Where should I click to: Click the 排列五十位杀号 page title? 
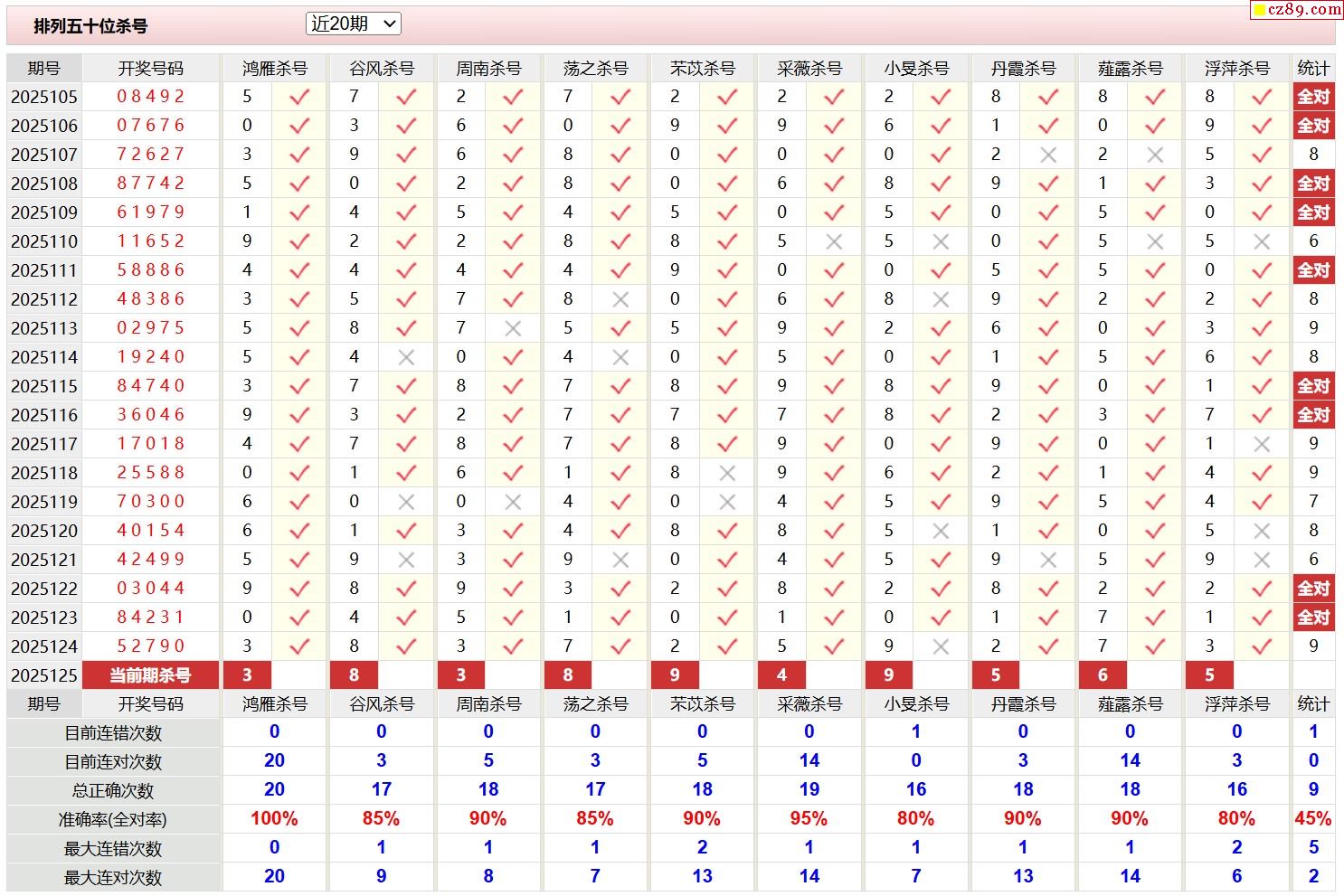click(x=90, y=26)
